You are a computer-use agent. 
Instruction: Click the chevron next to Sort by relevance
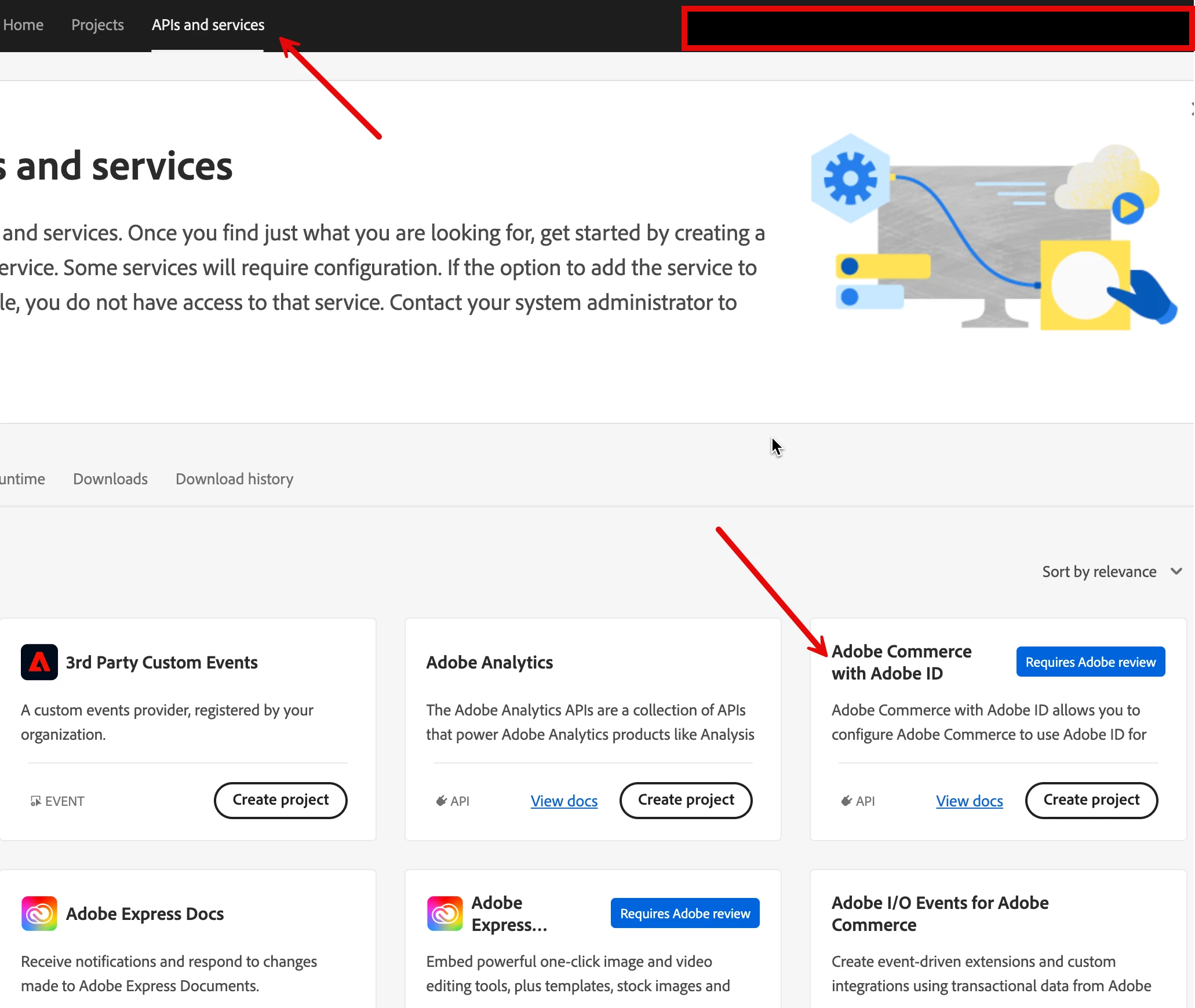click(1176, 571)
